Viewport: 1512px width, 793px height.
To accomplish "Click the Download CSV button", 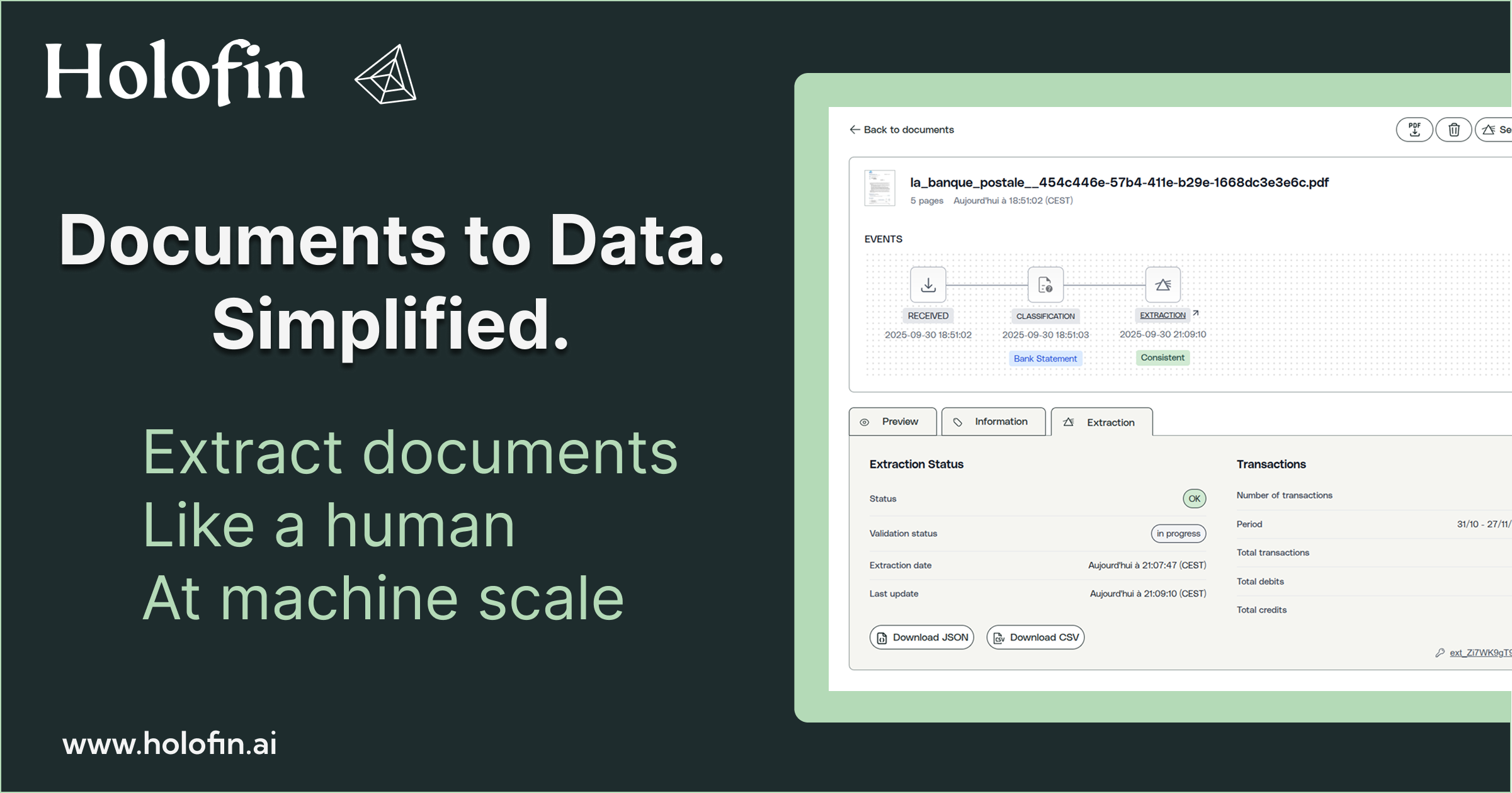I will (x=1035, y=638).
